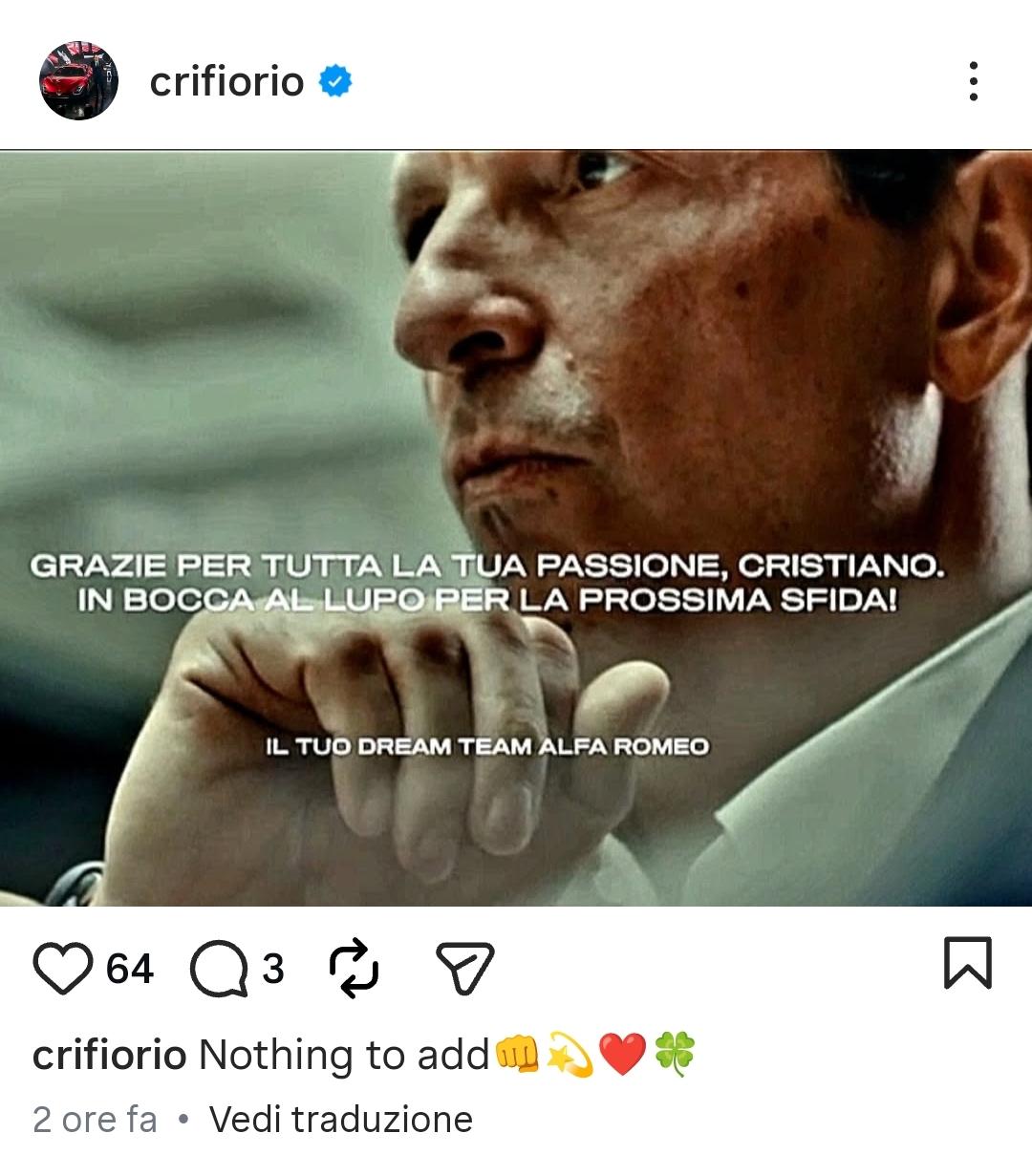Open the three-dot options menu
This screenshot has width=1032, height=1176.
tap(973, 81)
